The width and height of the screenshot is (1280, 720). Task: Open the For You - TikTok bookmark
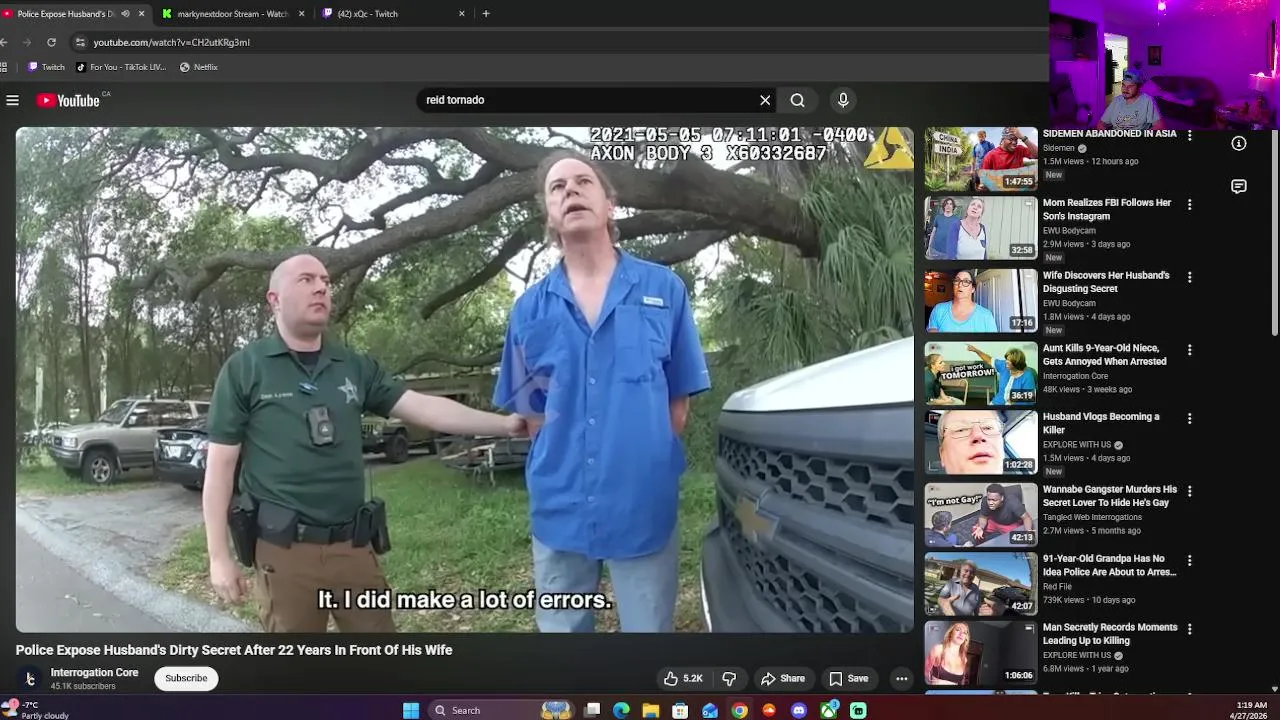(x=121, y=67)
